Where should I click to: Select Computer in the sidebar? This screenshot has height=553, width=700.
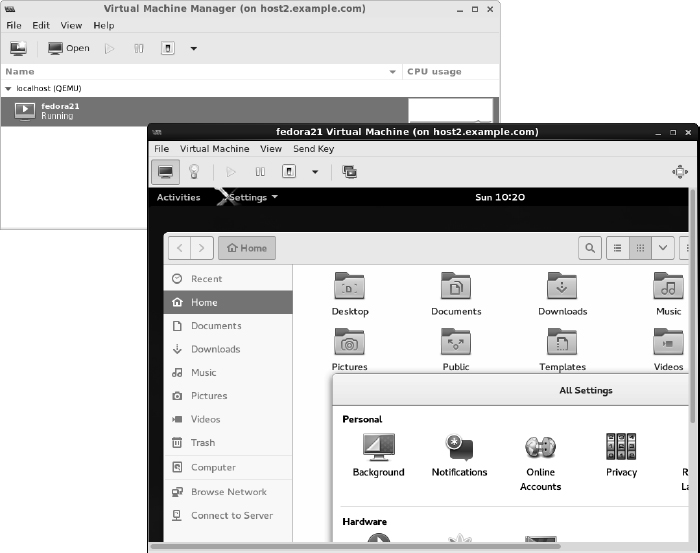coord(228,467)
